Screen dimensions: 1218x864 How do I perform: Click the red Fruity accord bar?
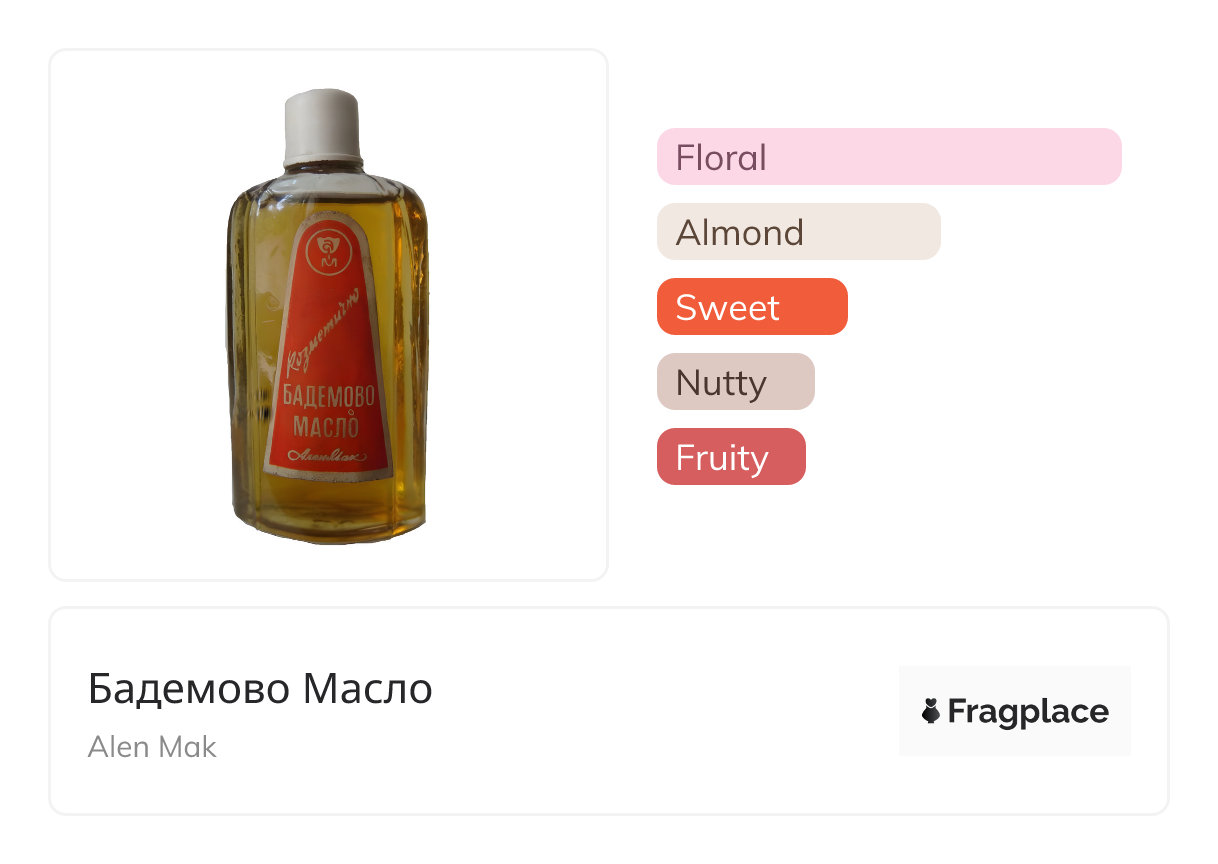[730, 457]
